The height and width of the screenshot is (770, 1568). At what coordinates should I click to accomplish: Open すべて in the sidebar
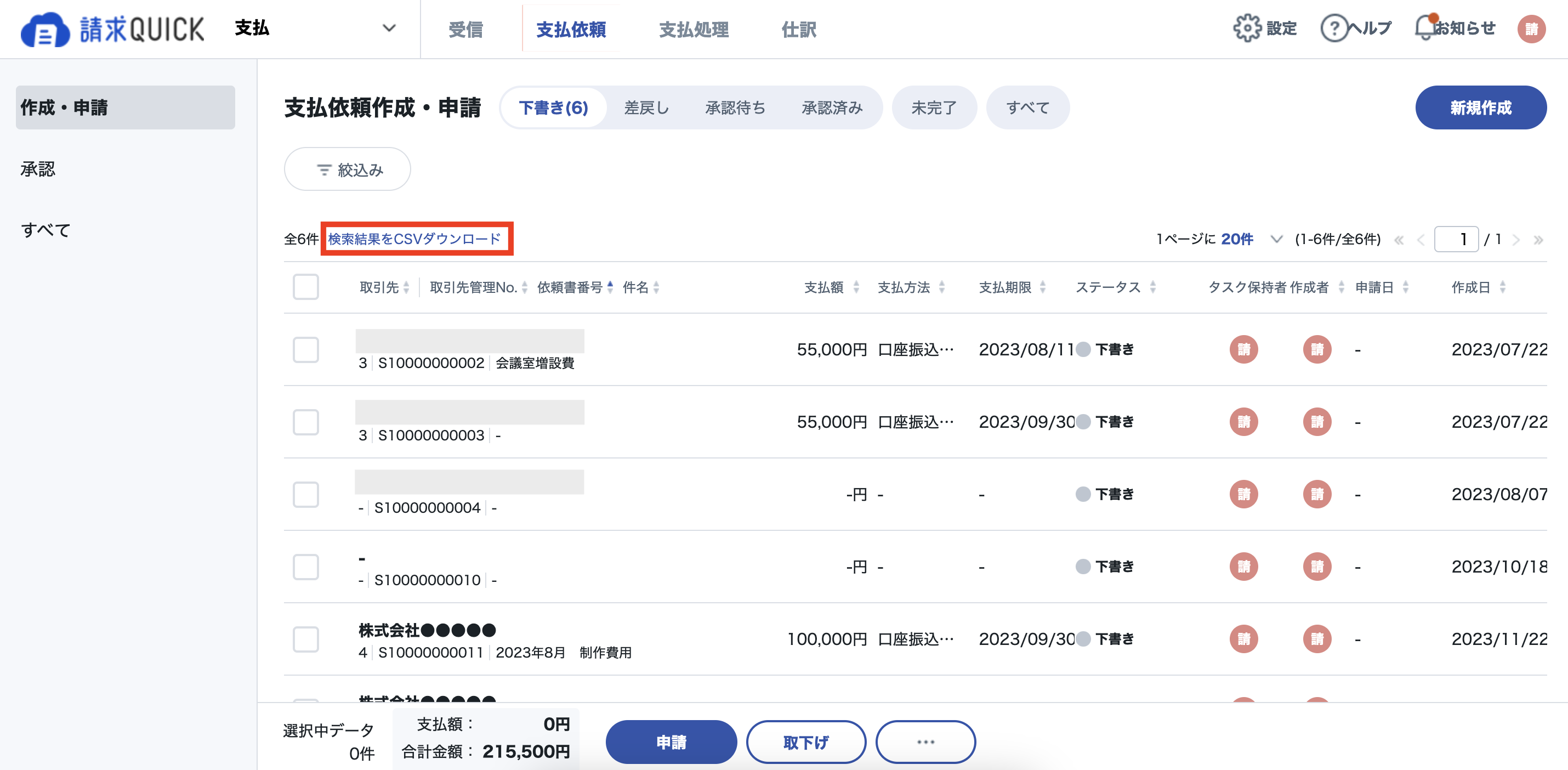(x=46, y=230)
